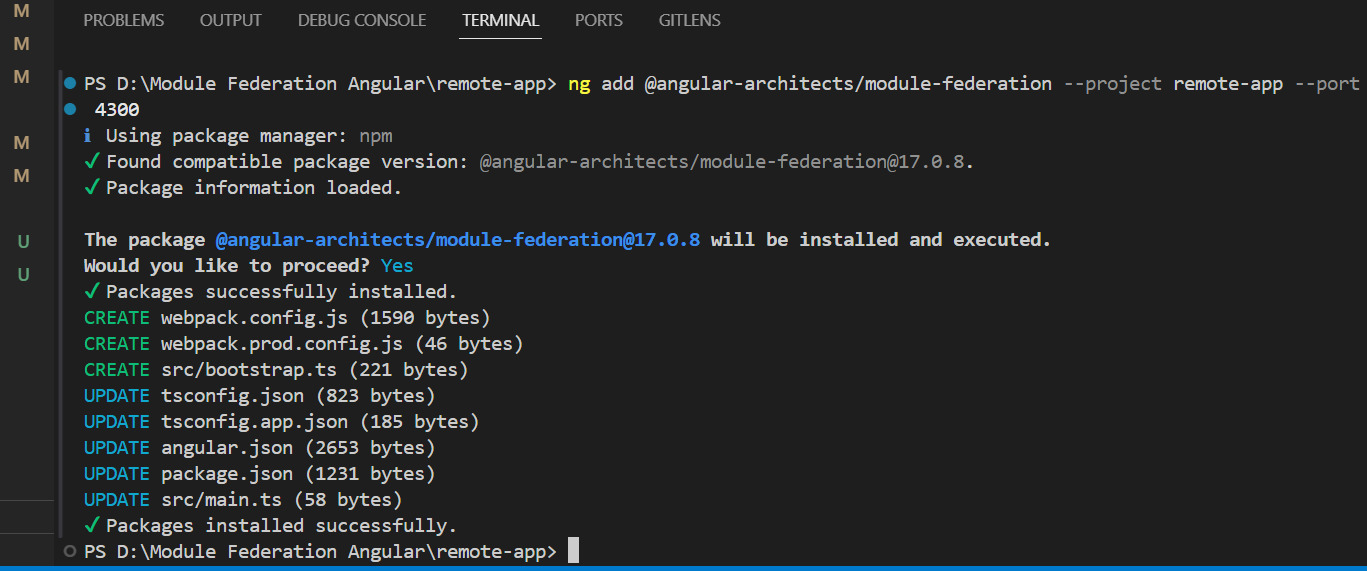Click info icon before 'Using package manager'
Image resolution: width=1367 pixels, height=571 pixels.
[x=88, y=136]
